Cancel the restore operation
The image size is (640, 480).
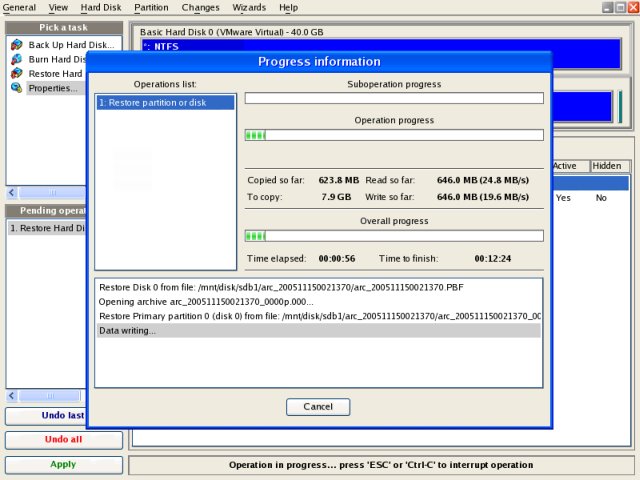pyautogui.click(x=318, y=407)
